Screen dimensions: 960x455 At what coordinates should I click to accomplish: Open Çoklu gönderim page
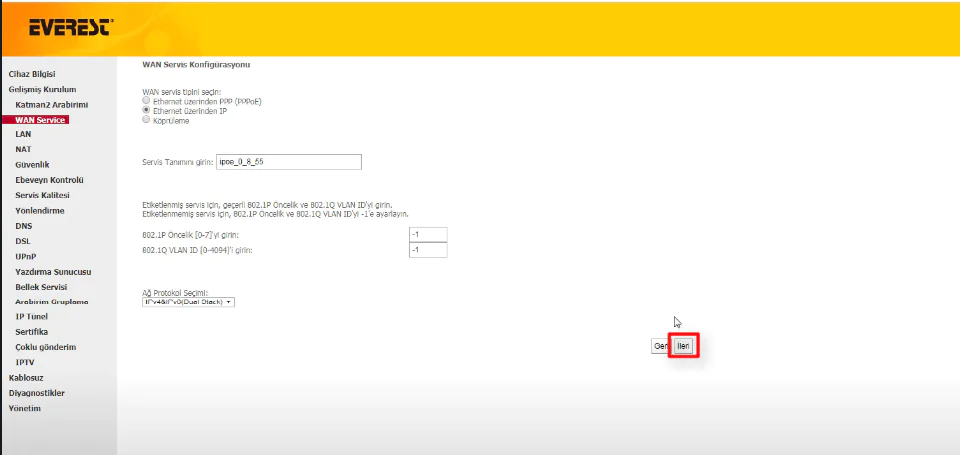[x=46, y=347]
